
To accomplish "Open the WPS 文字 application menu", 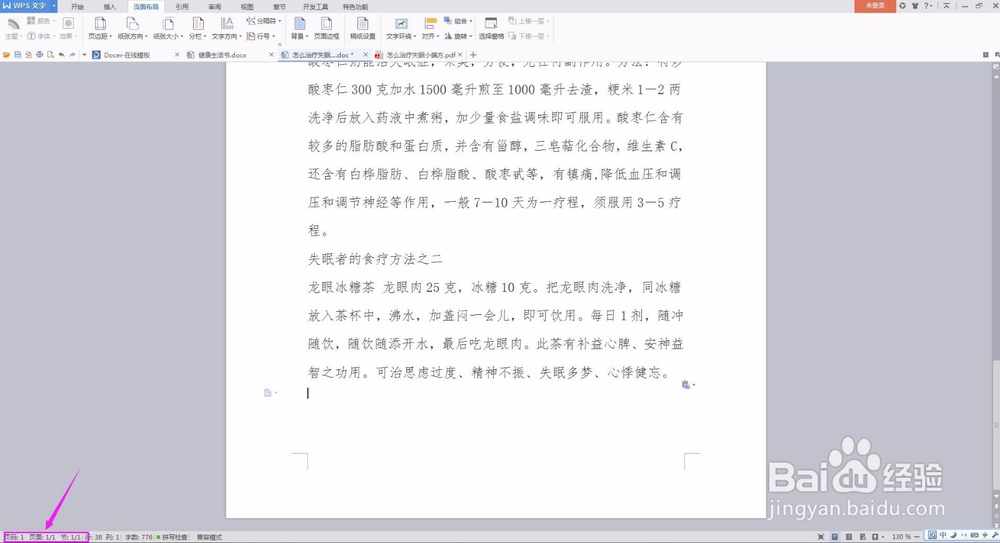I will (x=29, y=6).
